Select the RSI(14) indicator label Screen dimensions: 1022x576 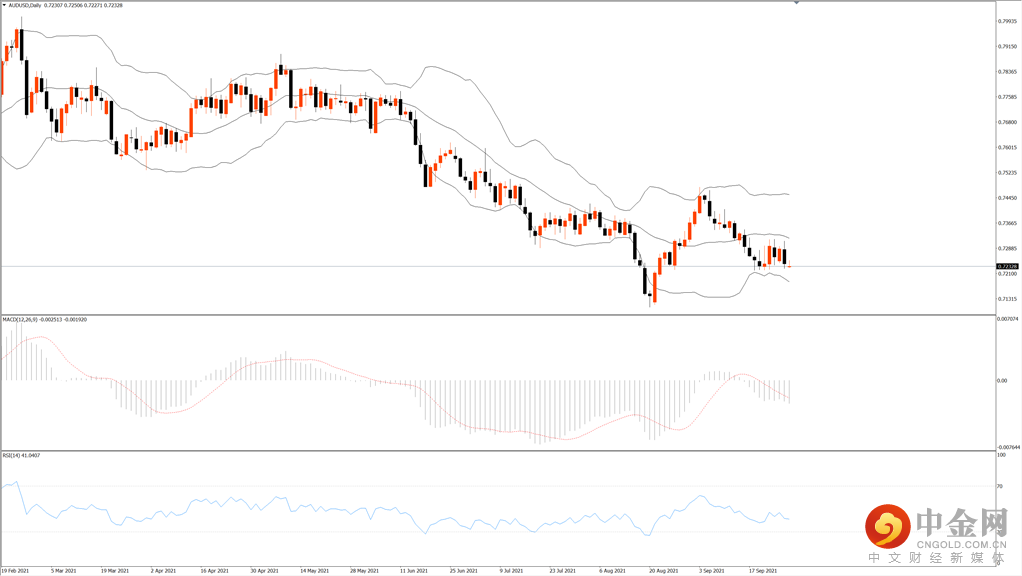point(12,455)
